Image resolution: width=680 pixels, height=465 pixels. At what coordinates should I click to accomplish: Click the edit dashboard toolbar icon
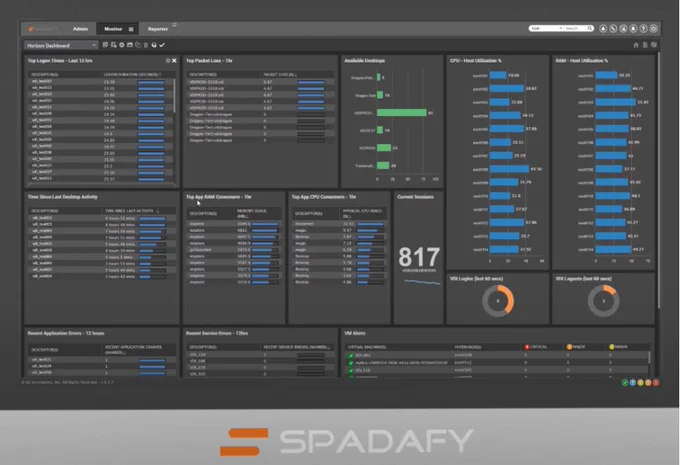(105, 45)
